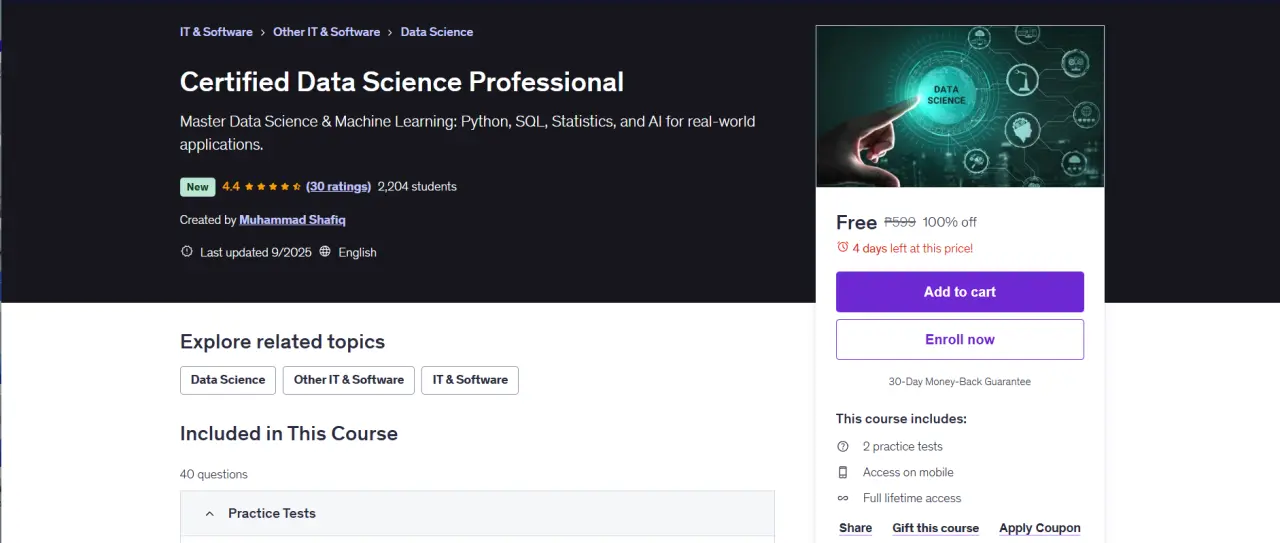Click the (30 ratings) link
1280x543 pixels.
[338, 186]
